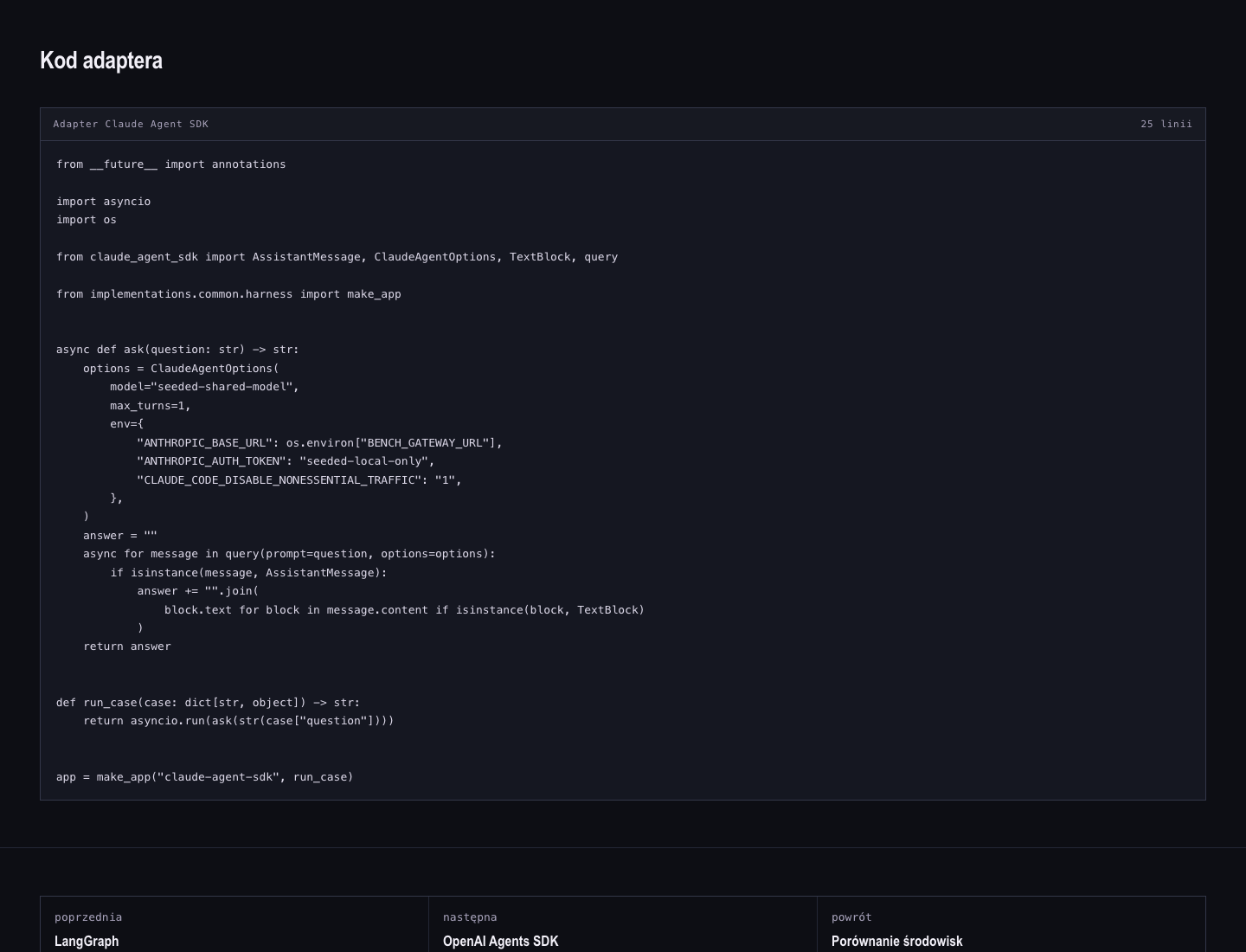The height and width of the screenshot is (952, 1246).
Task: Click the CLAUDE_CODE_DISABLE_NONESSENTIAL_TRAFFIC entry
Action: [x=299, y=480]
